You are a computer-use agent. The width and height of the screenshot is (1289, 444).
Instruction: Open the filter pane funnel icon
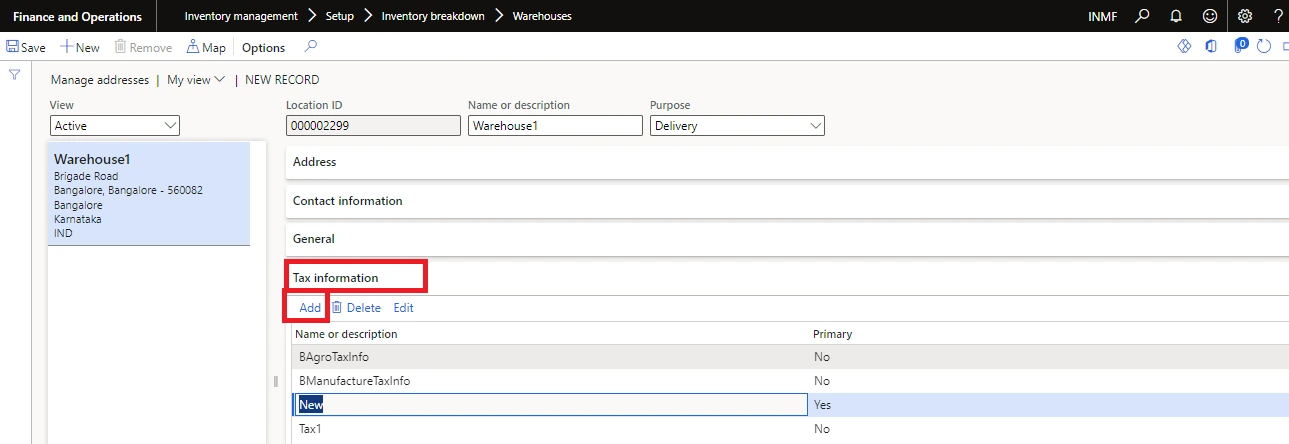pos(15,75)
